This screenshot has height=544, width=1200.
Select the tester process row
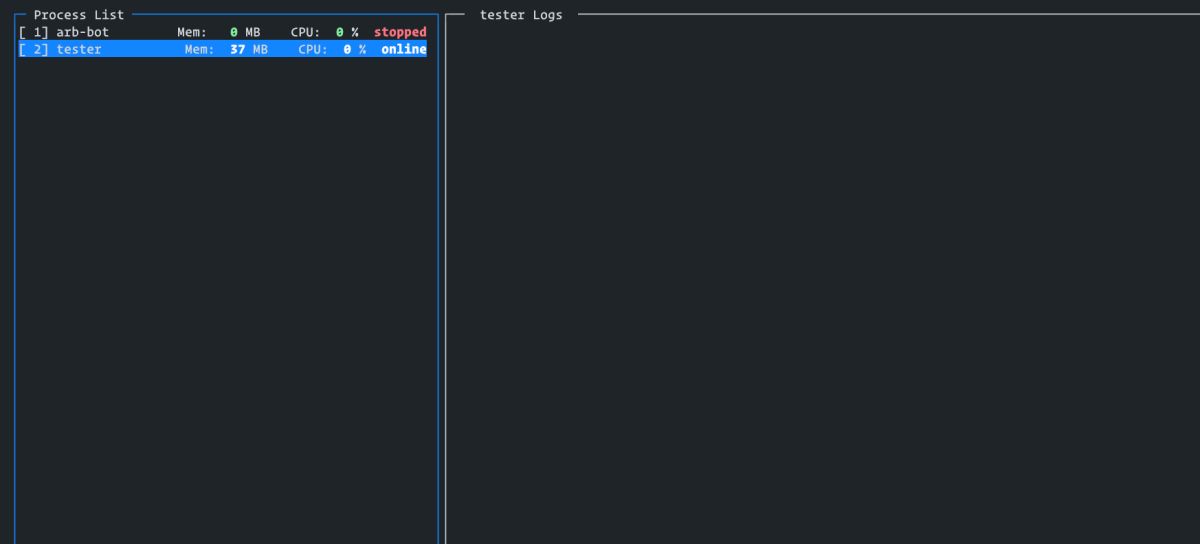(222, 49)
